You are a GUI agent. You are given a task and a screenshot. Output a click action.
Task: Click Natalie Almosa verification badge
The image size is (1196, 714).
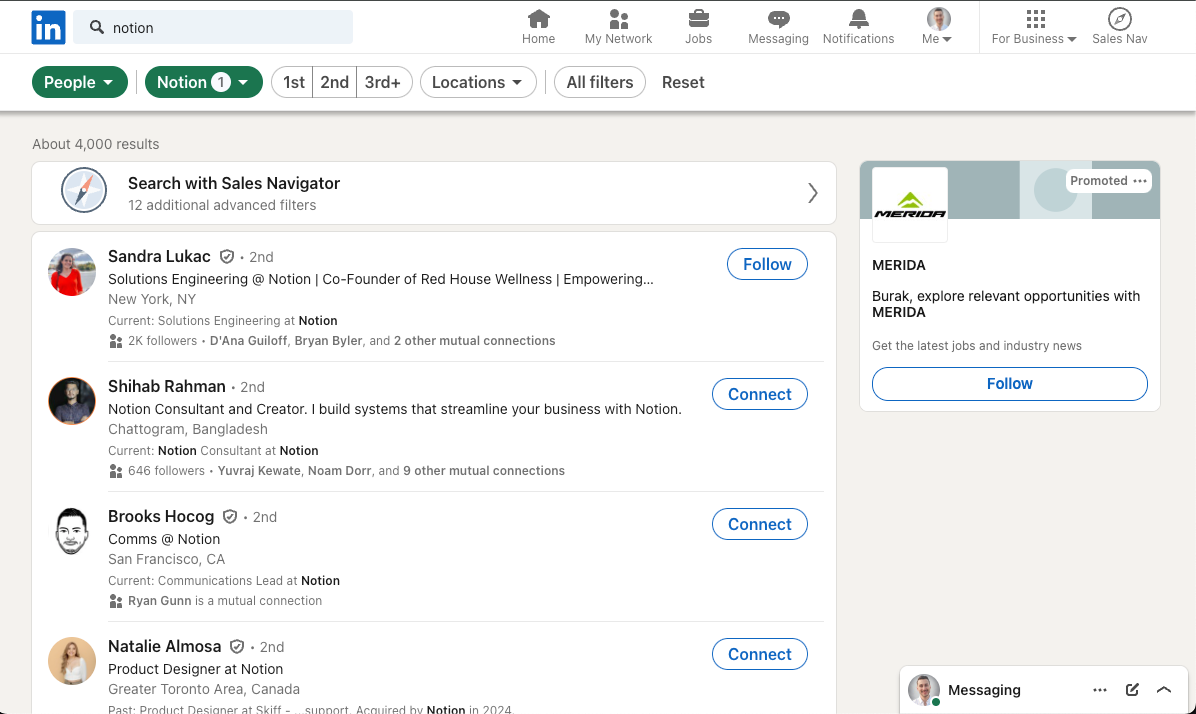click(237, 647)
